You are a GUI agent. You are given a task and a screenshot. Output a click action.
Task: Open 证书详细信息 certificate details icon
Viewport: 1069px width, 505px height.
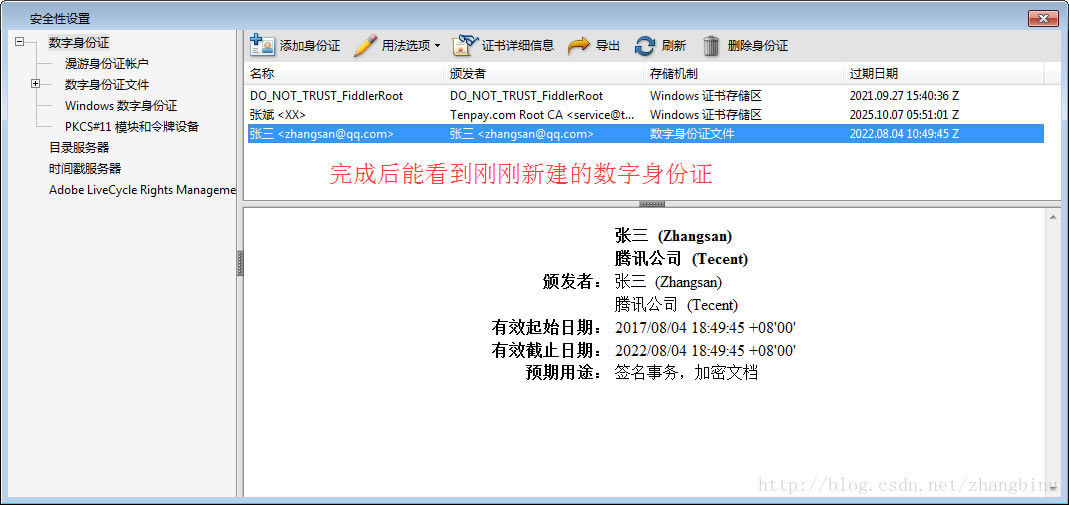coord(466,46)
